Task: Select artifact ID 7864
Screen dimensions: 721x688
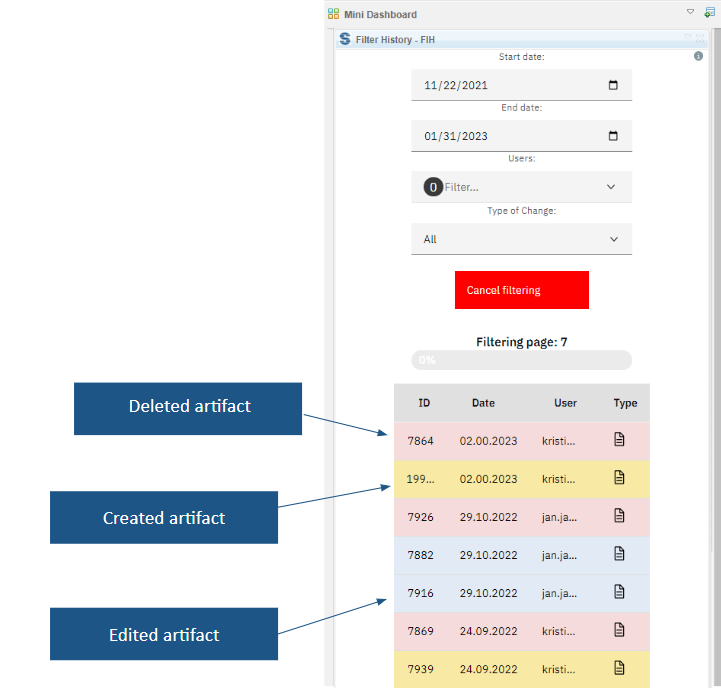Action: (420, 441)
